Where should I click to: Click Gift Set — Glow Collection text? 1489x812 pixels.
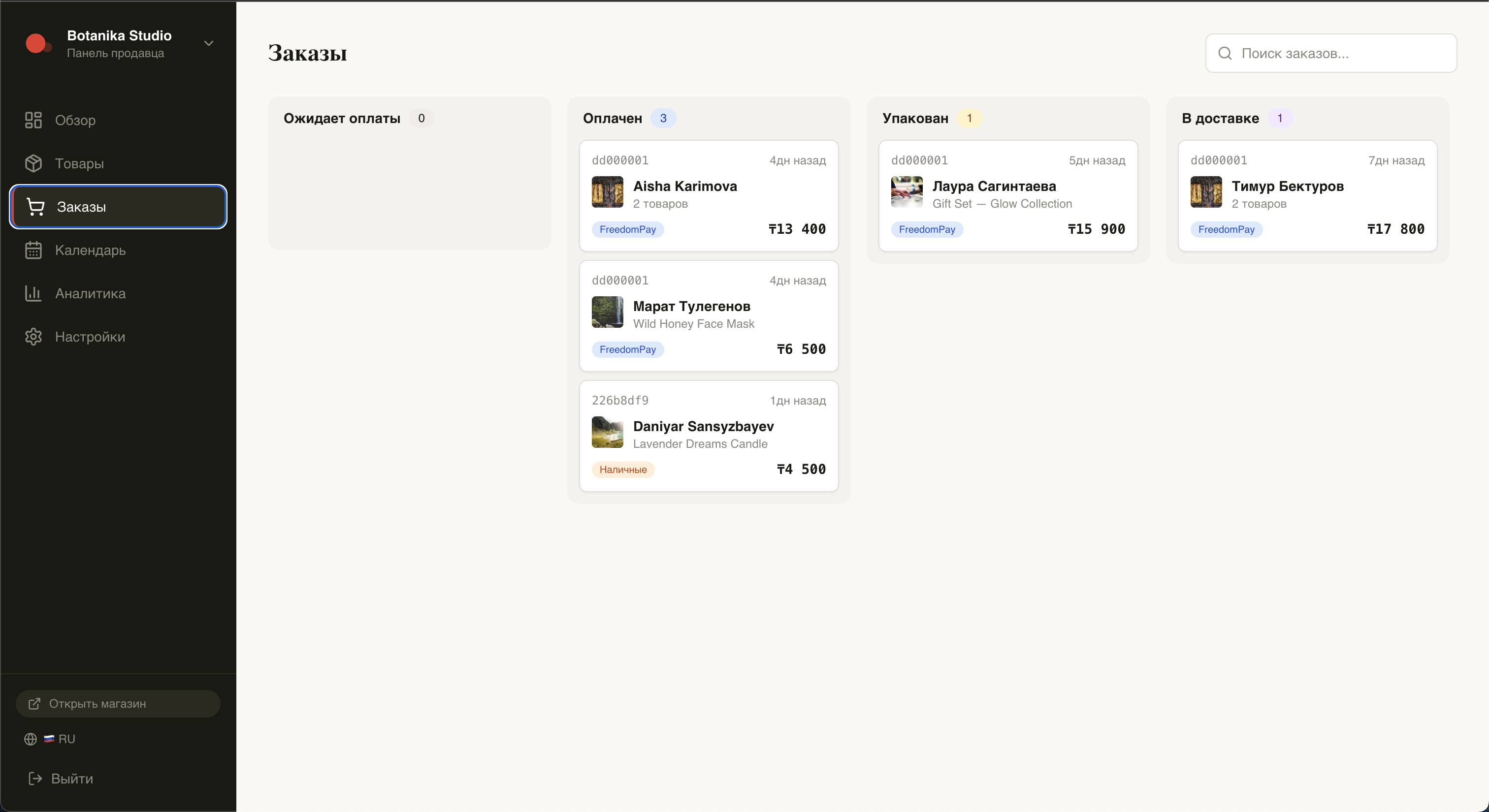click(x=1003, y=204)
